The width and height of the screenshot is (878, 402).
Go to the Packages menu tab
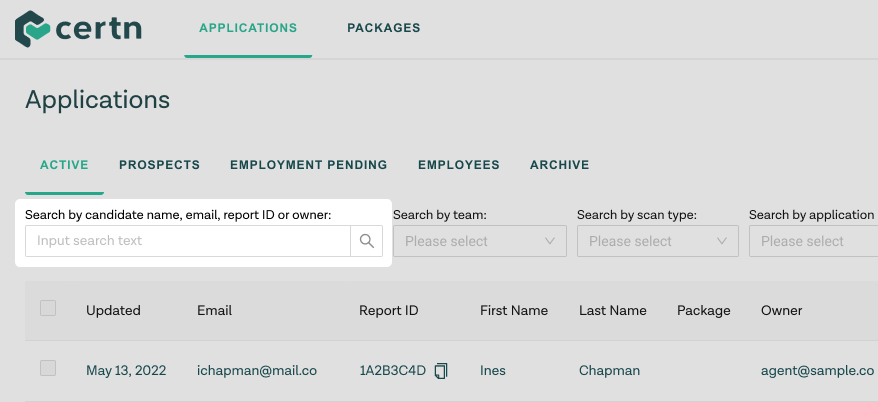click(x=384, y=28)
